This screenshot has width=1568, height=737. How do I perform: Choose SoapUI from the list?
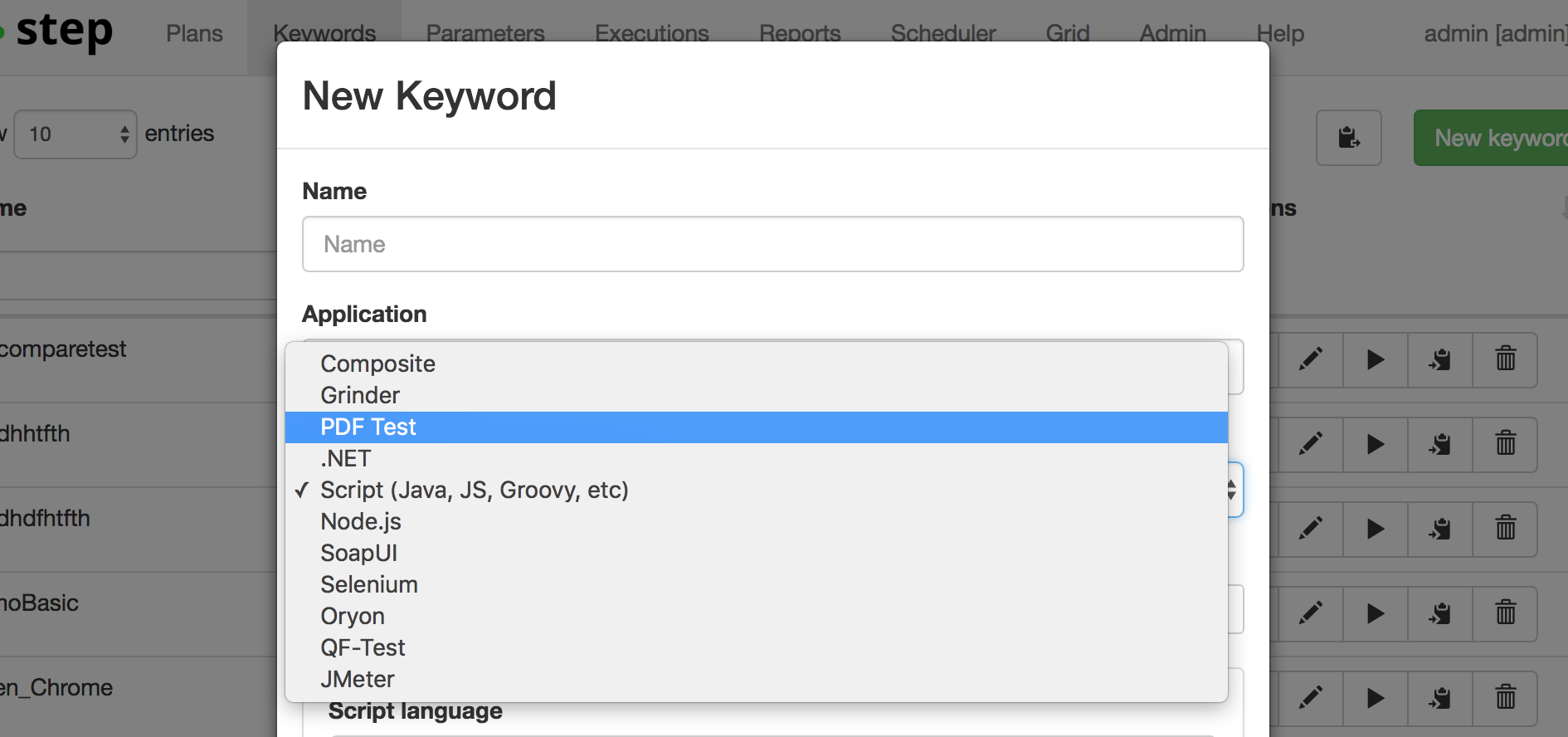click(757, 553)
